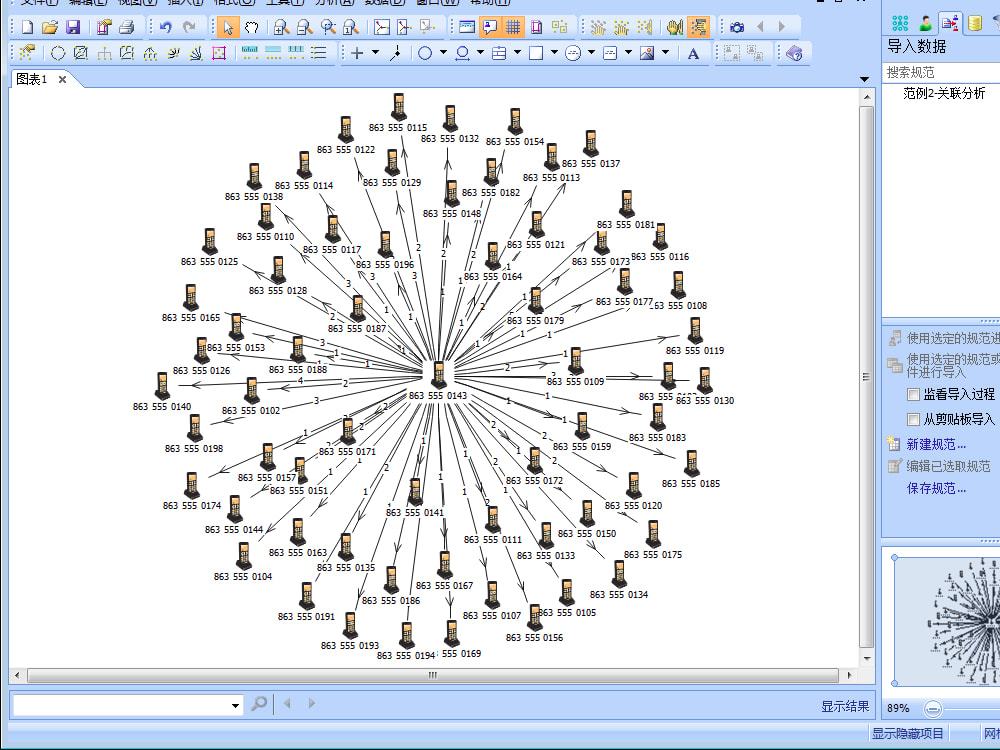Click 保存规范... link
Screen dimensions: 1000x750
[936, 489]
